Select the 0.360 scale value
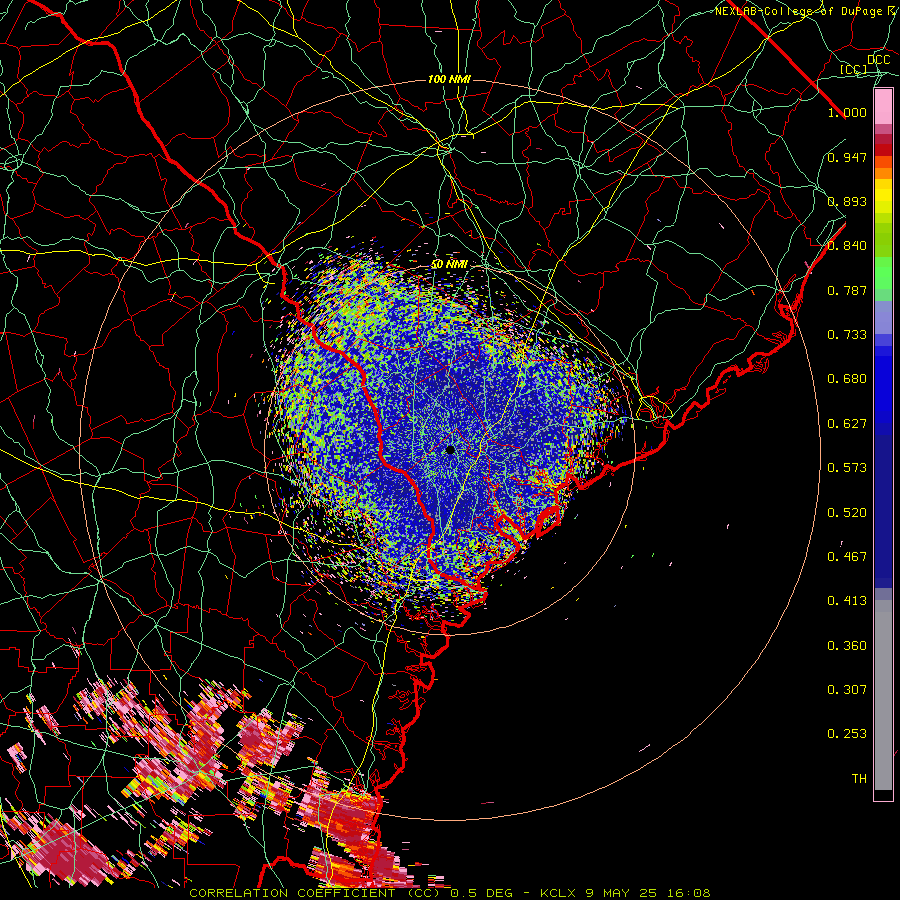Screen dimensions: 900x900 pyautogui.click(x=847, y=645)
